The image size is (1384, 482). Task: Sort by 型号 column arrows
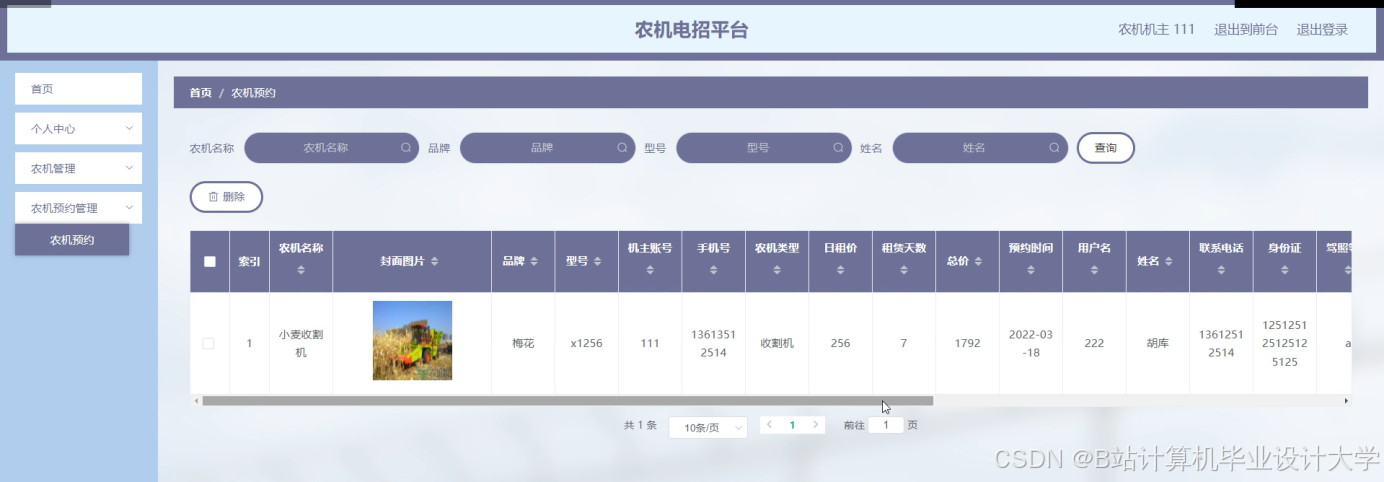597,261
